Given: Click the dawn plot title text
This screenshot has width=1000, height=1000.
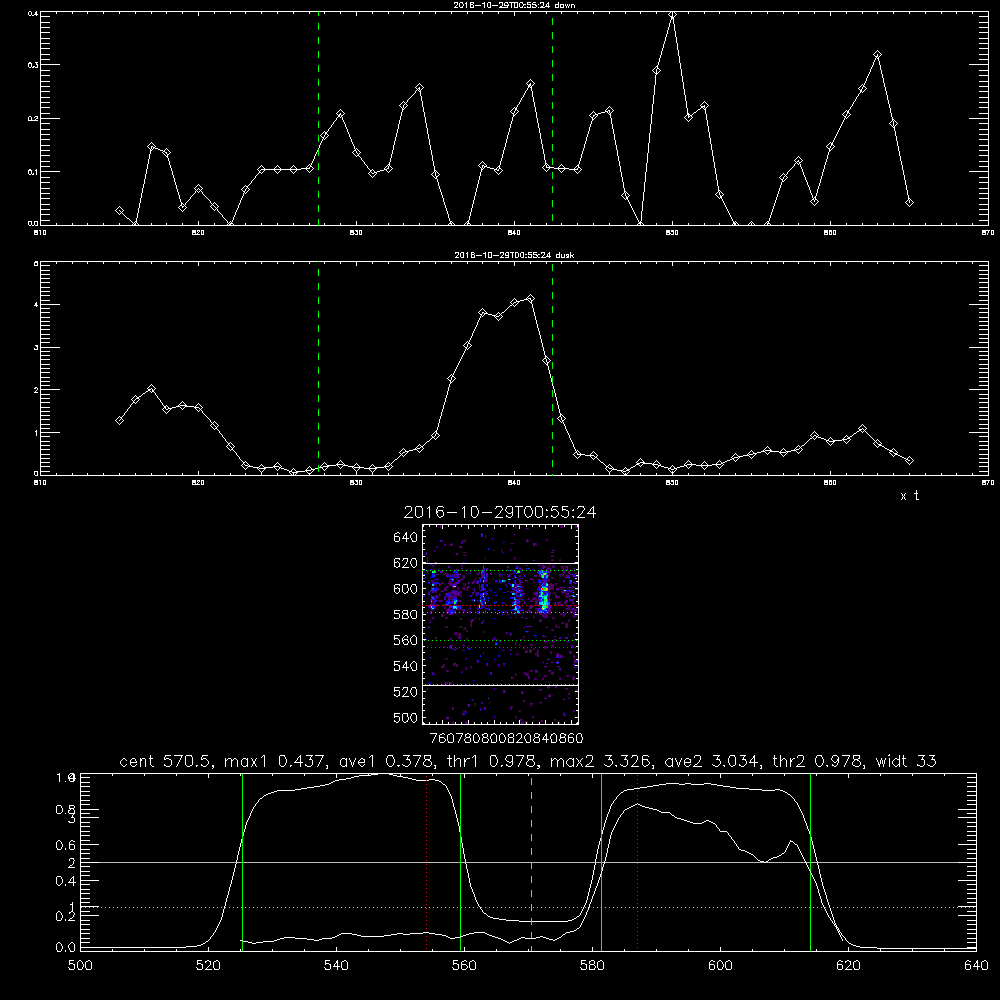Looking at the screenshot, I should pyautogui.click(x=514, y=5).
